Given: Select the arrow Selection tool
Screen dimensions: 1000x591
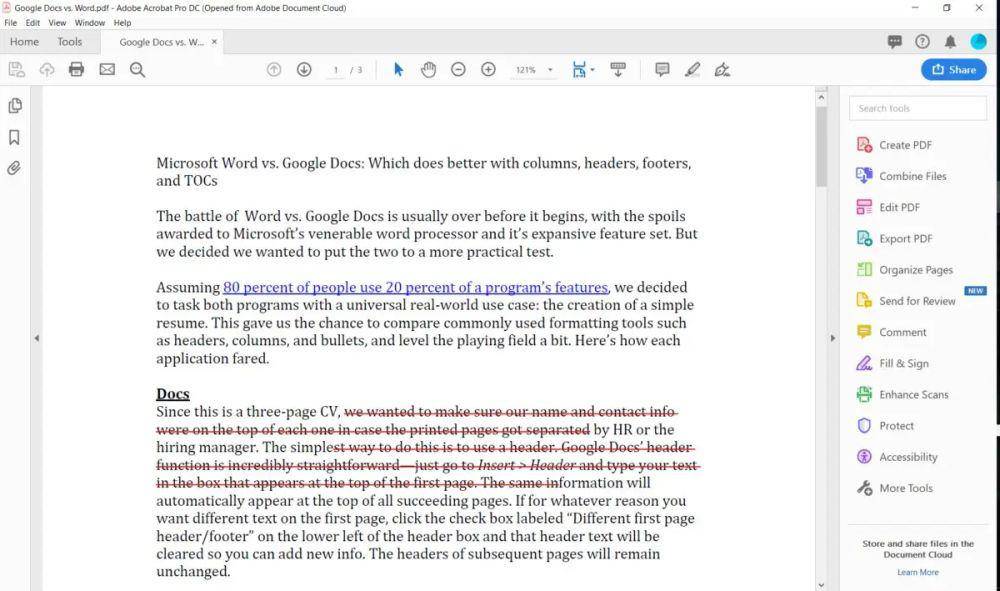Looking at the screenshot, I should pyautogui.click(x=399, y=69).
